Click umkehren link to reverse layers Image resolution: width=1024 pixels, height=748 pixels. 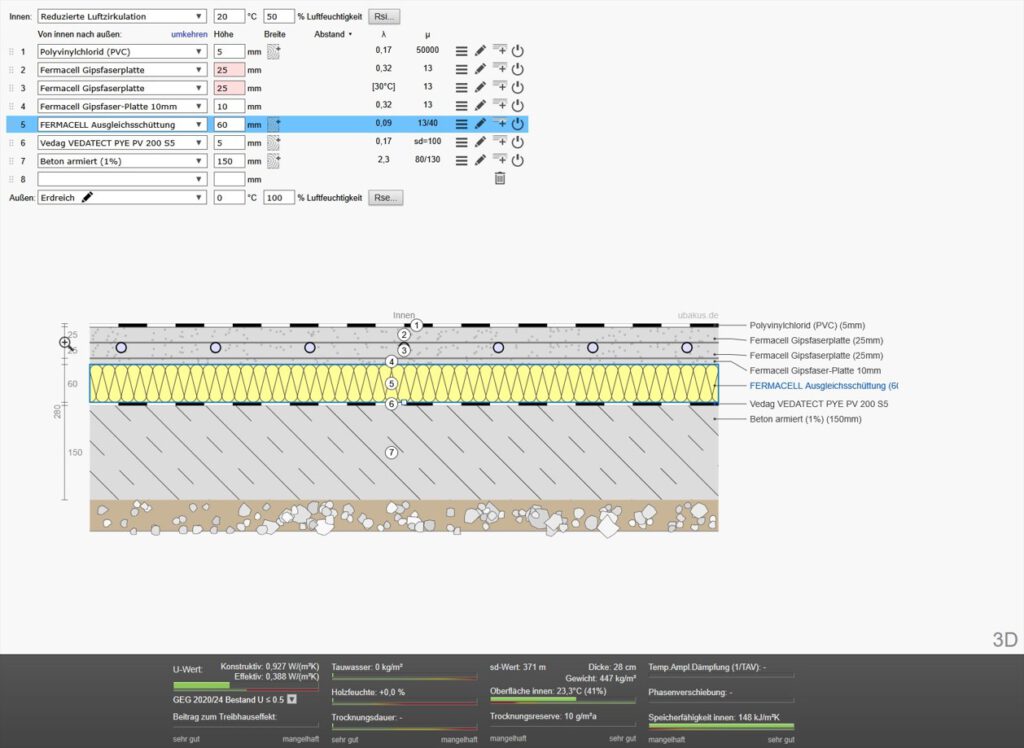189,34
